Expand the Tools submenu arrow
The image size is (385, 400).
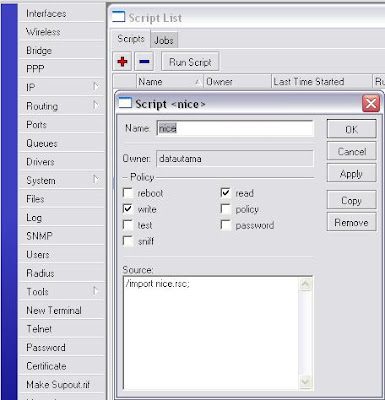pyautogui.click(x=96, y=291)
